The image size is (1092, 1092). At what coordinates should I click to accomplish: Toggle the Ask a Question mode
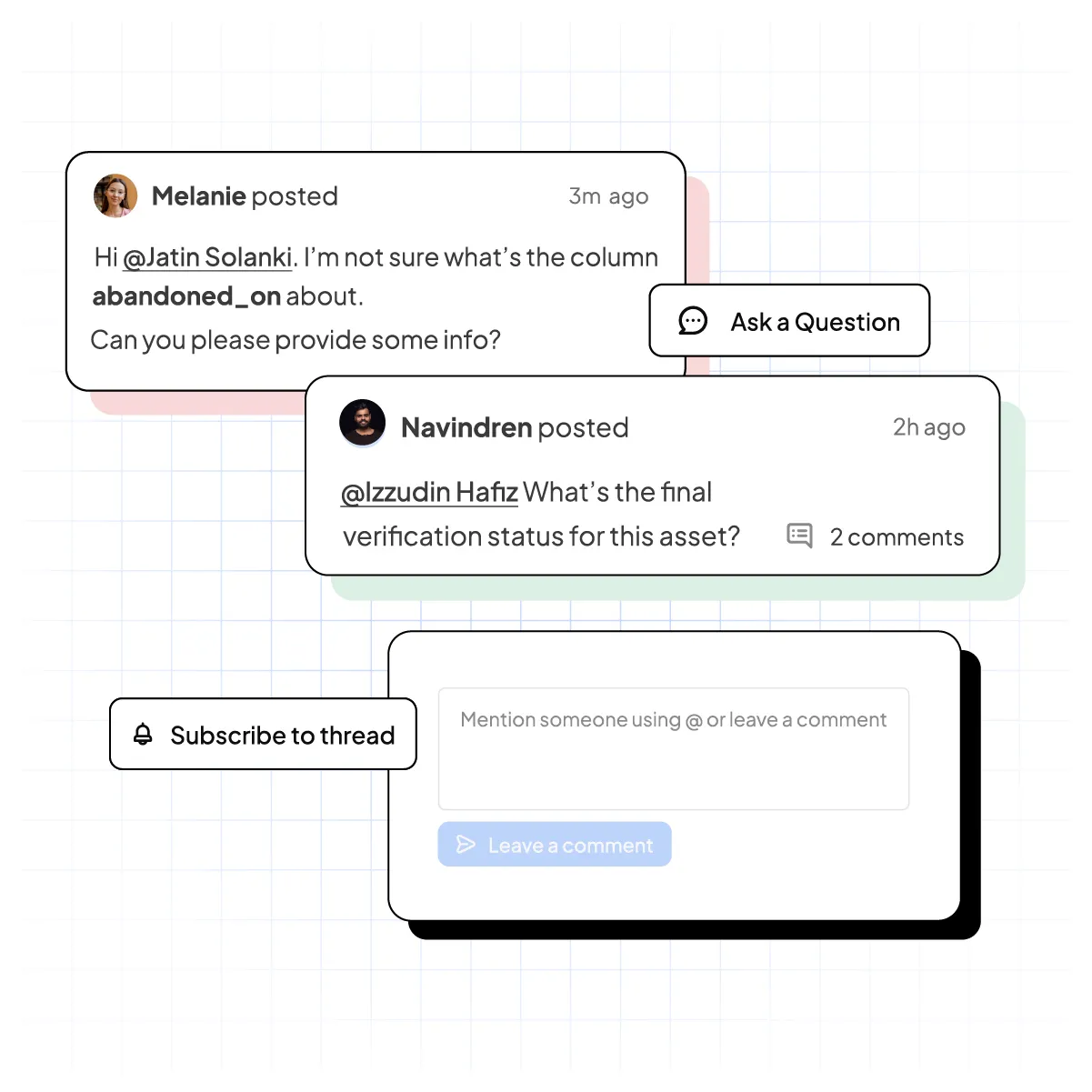tap(788, 321)
